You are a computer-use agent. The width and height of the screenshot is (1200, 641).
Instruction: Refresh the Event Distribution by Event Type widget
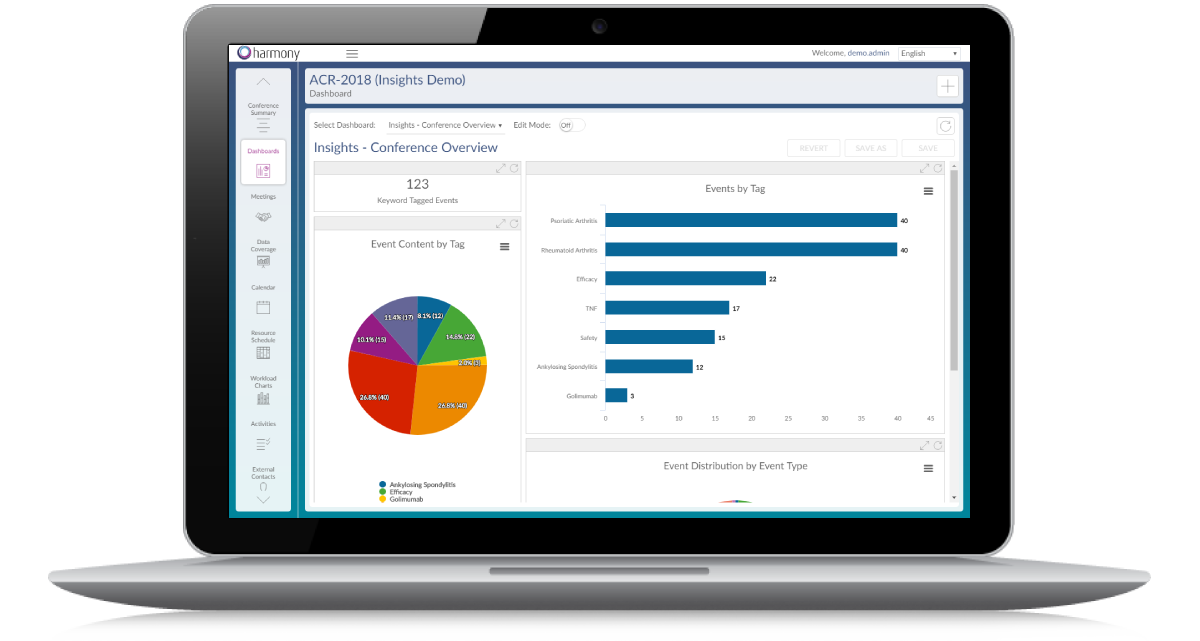[937, 445]
